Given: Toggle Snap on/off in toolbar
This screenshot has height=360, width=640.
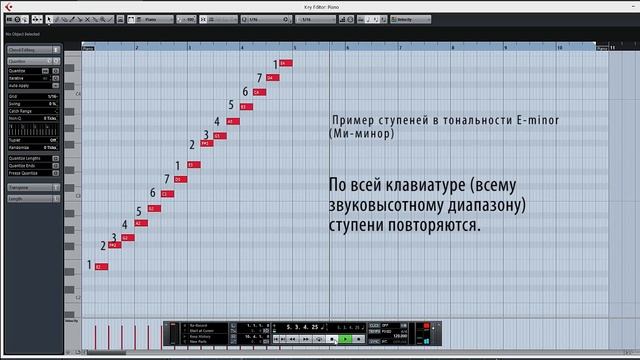Looking at the screenshot, I should (203, 19).
